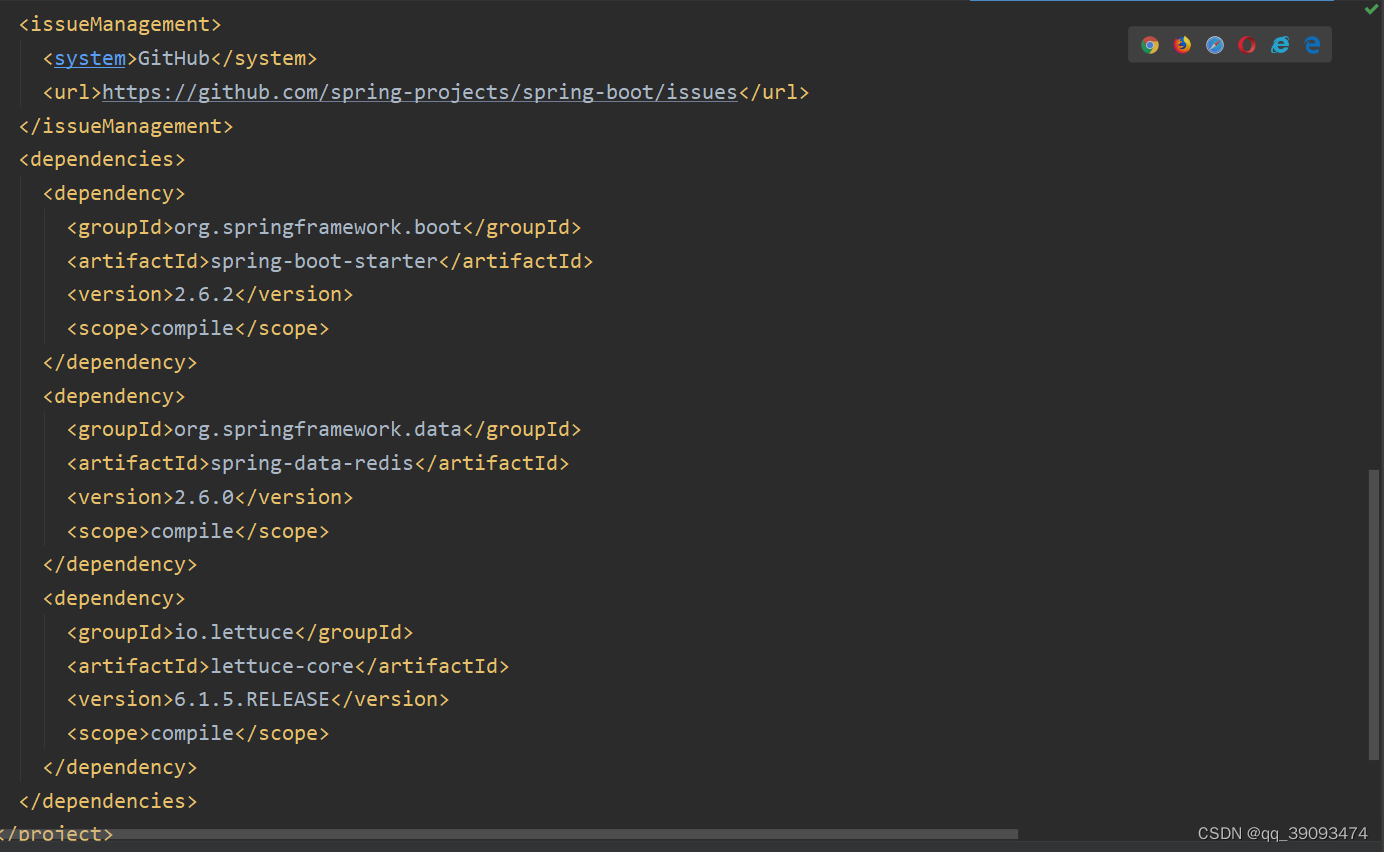
Task: Click groupId 'org.springframework.data'
Action: point(318,429)
